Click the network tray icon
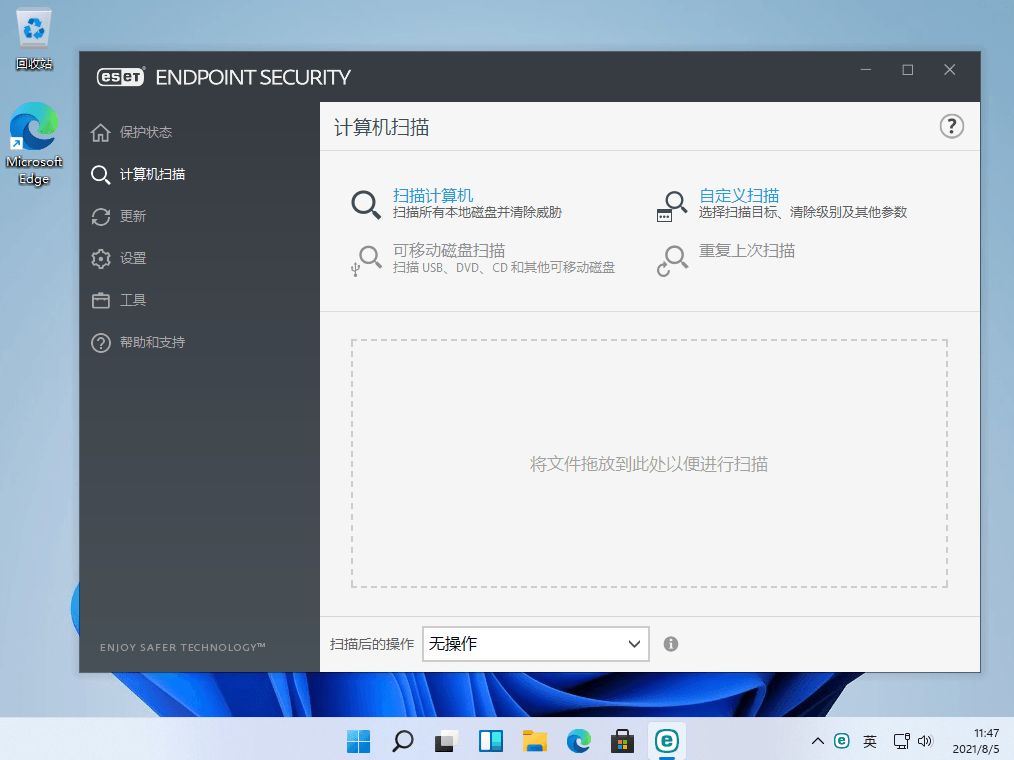The width and height of the screenshot is (1014, 760). (x=901, y=741)
